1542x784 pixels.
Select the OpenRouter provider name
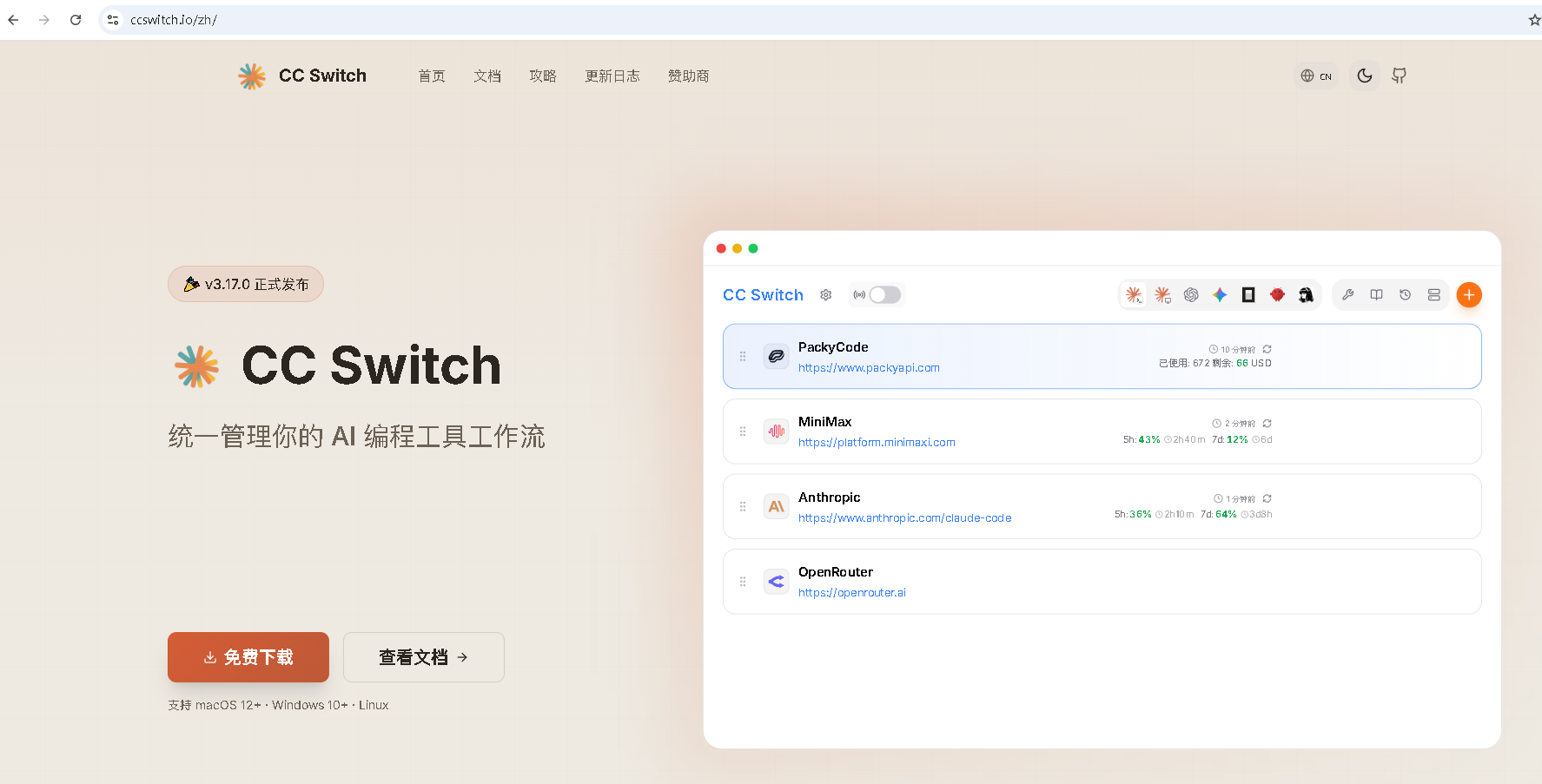point(836,572)
